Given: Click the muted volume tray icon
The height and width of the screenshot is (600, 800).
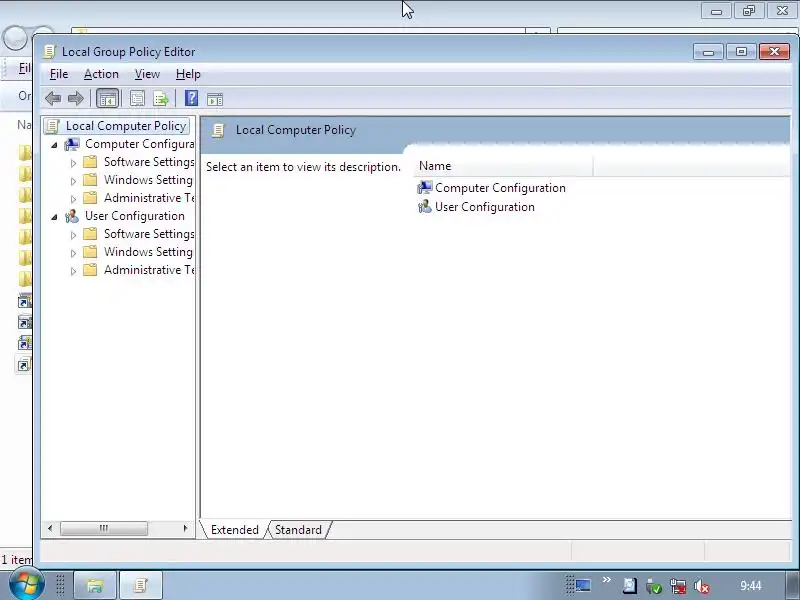Looking at the screenshot, I should pos(703,586).
